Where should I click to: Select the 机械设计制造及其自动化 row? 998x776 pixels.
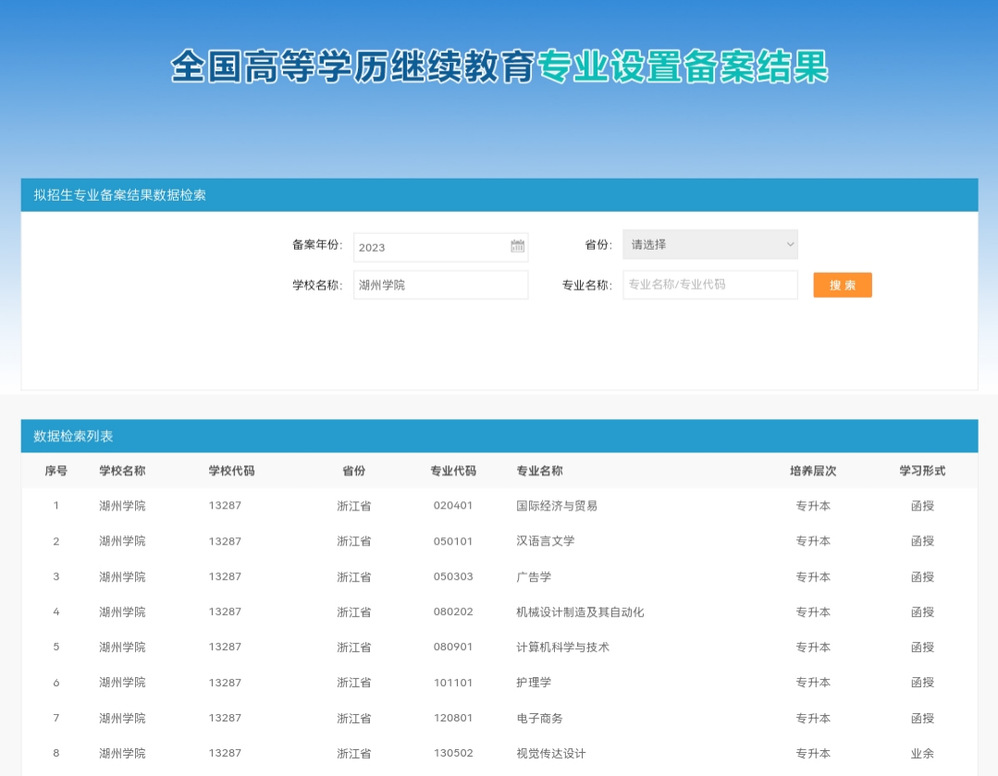pos(580,612)
